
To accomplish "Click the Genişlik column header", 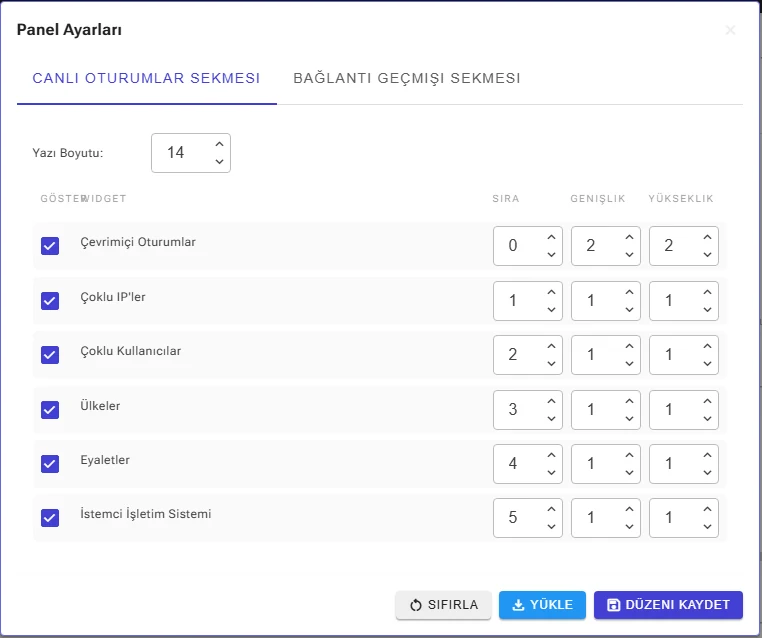I will [598, 199].
